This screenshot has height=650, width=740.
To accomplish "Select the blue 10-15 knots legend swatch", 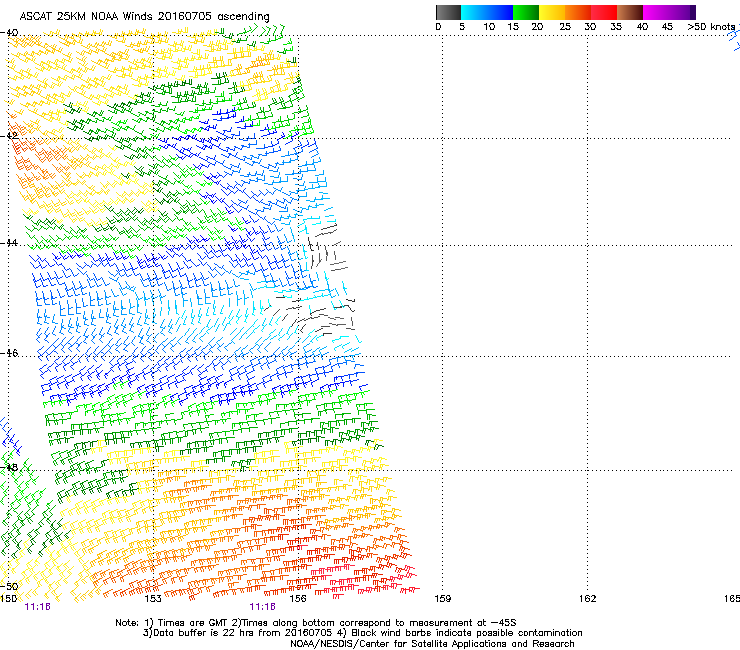I will point(500,12).
